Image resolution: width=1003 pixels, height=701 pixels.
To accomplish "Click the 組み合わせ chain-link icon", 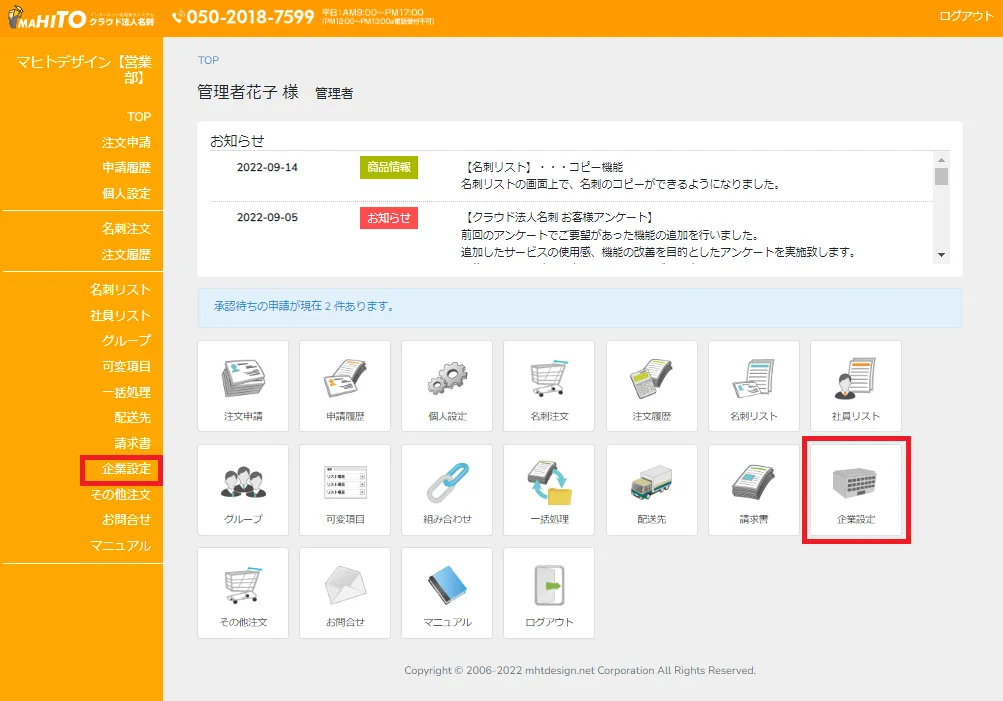I will (x=446, y=490).
